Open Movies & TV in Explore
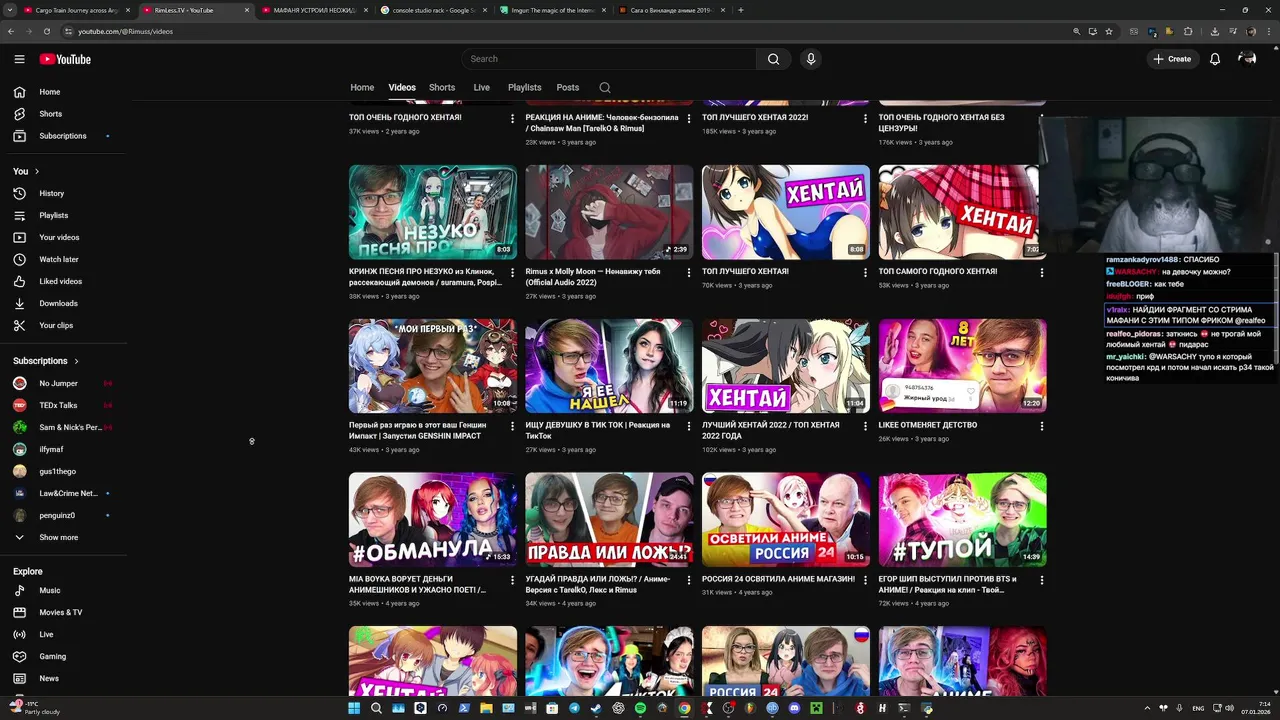Image resolution: width=1280 pixels, height=720 pixels. point(64,612)
